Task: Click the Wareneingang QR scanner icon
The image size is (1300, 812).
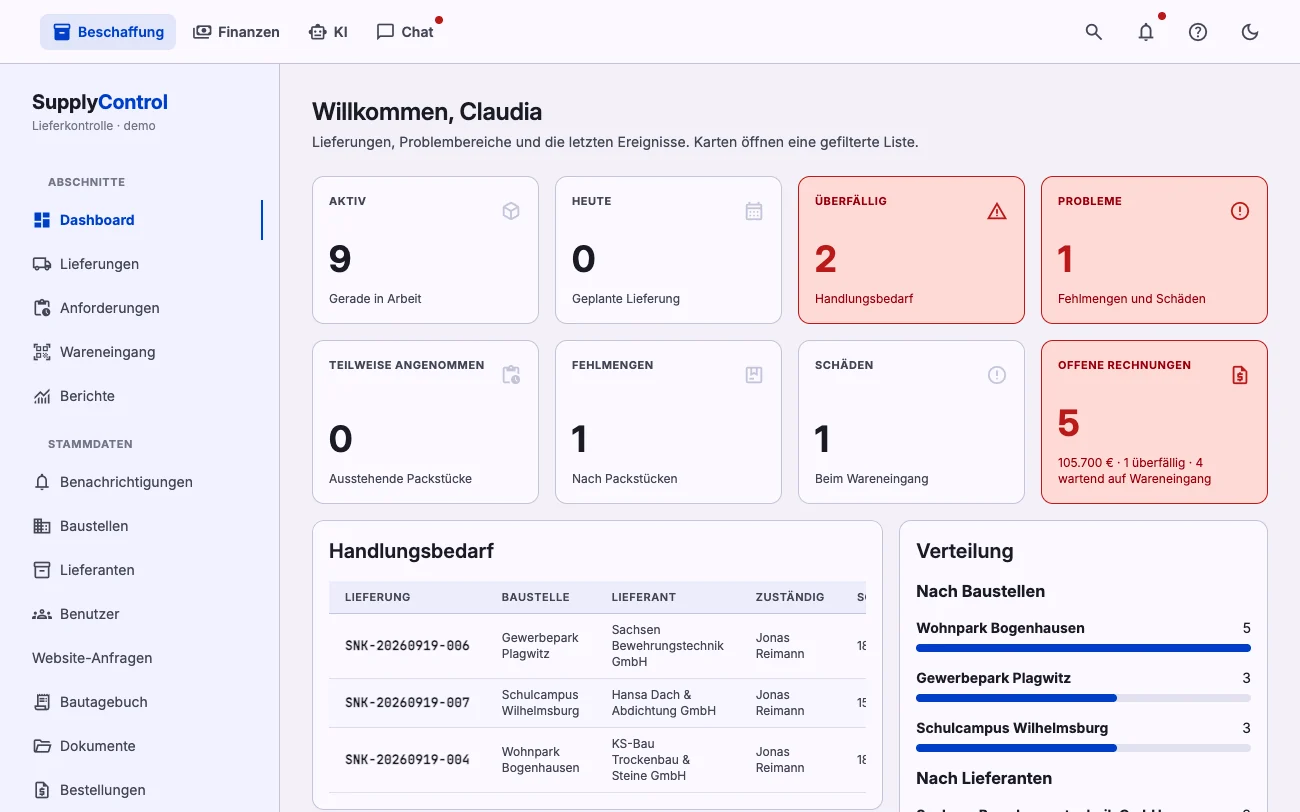Action: (42, 352)
